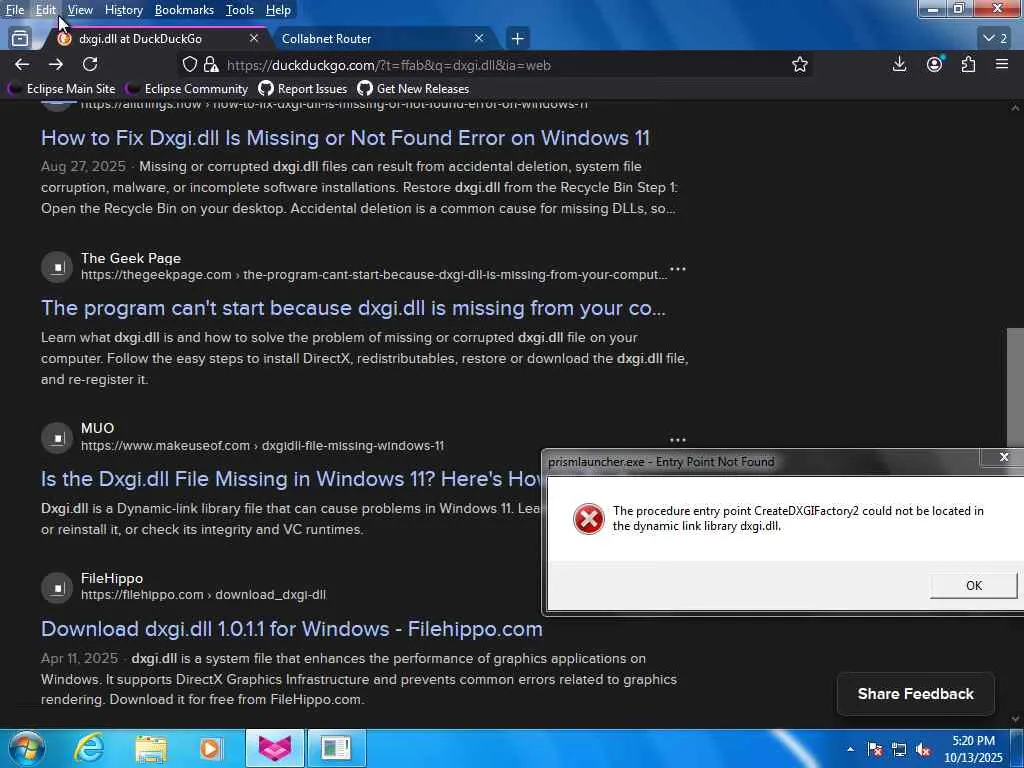Open the Windows Start menu

[27, 748]
